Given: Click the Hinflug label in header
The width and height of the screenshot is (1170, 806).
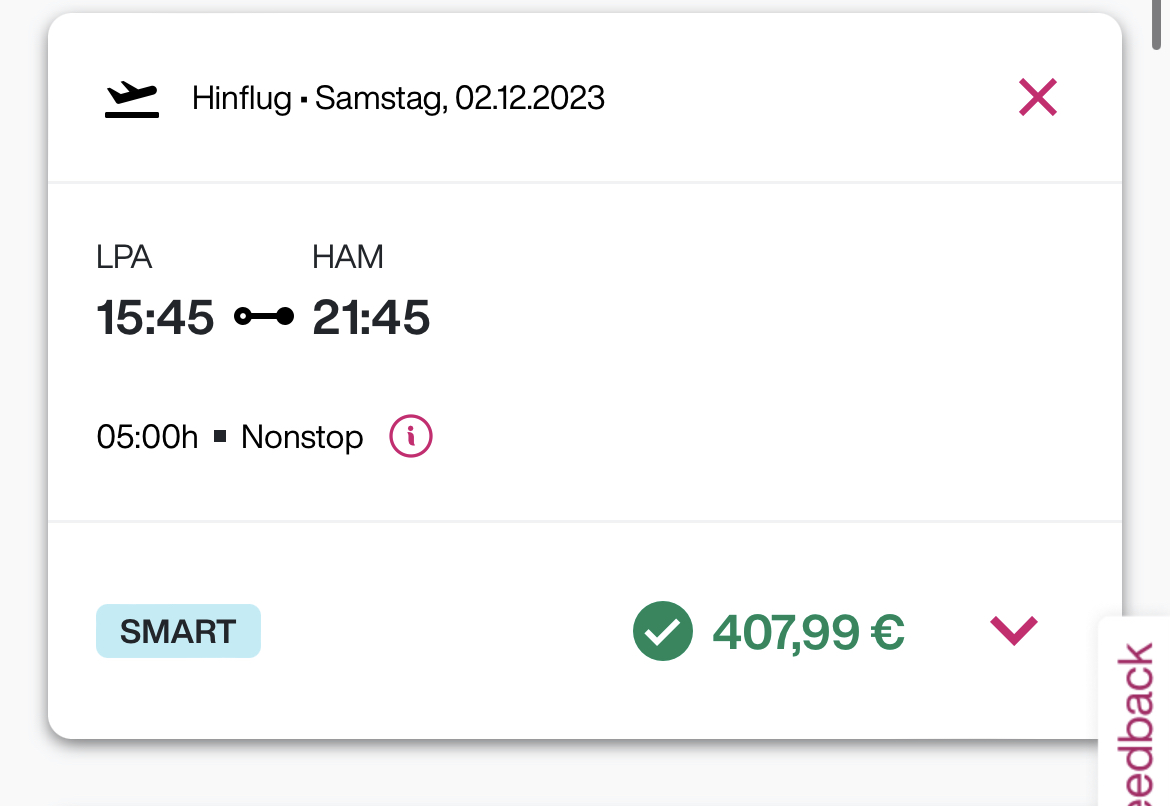Looking at the screenshot, I should click(242, 99).
